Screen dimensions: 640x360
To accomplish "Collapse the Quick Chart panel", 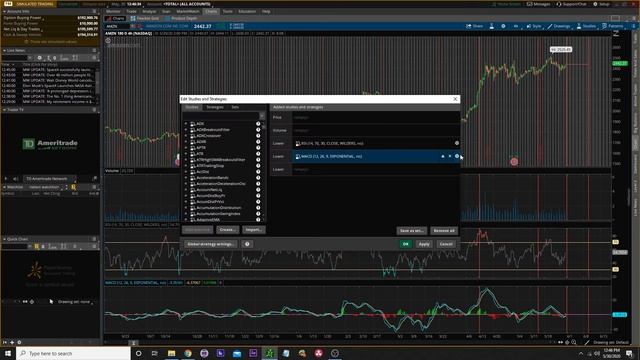I will [x=4, y=239].
